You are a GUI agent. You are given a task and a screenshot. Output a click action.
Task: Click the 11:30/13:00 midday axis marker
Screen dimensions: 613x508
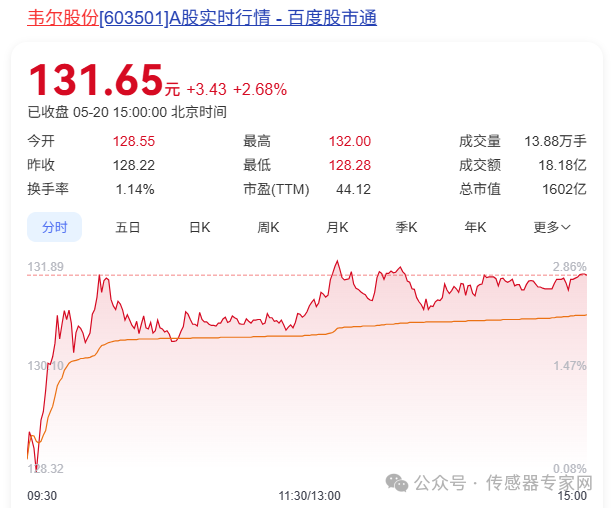309,495
